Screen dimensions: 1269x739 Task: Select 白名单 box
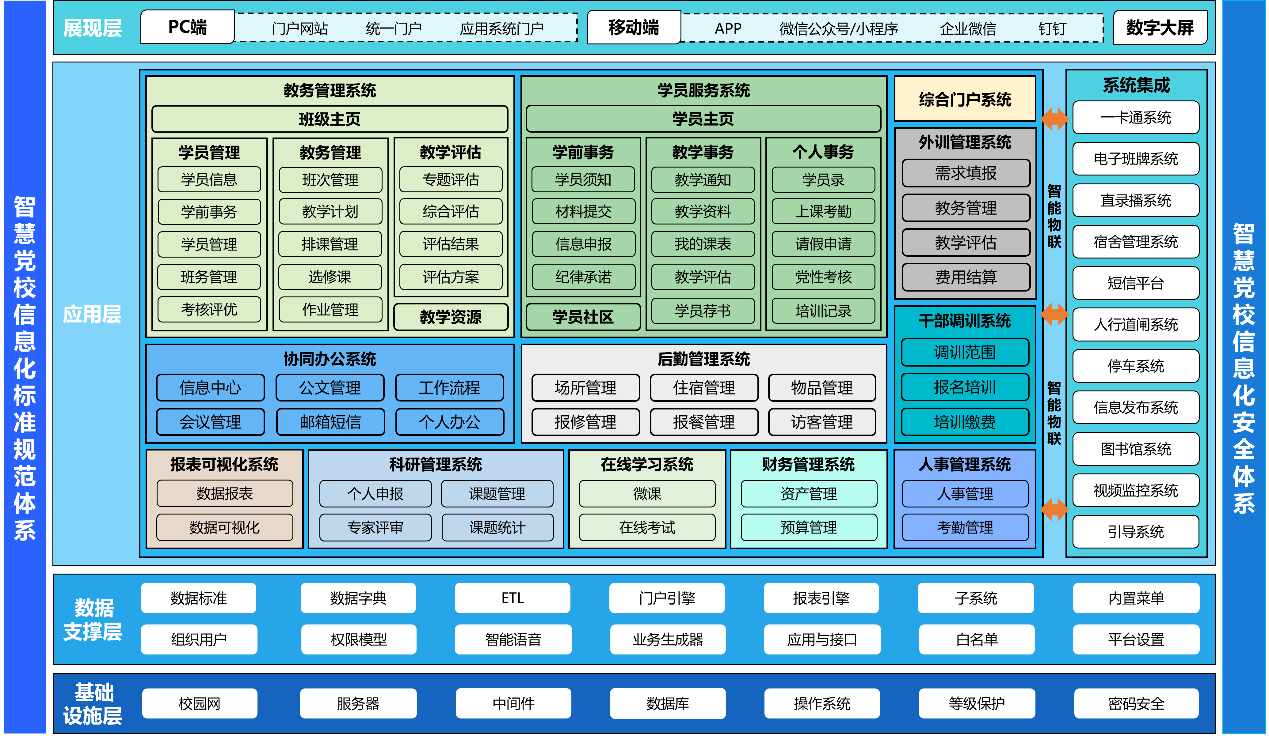coord(976,639)
